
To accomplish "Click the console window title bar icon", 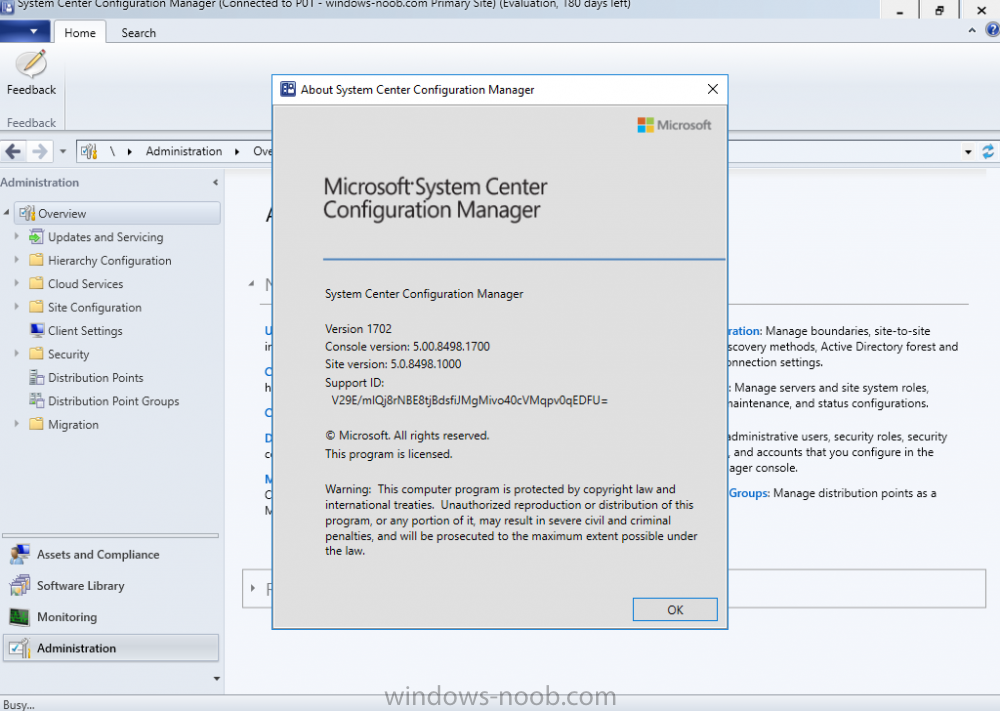I will pyautogui.click(x=7, y=6).
